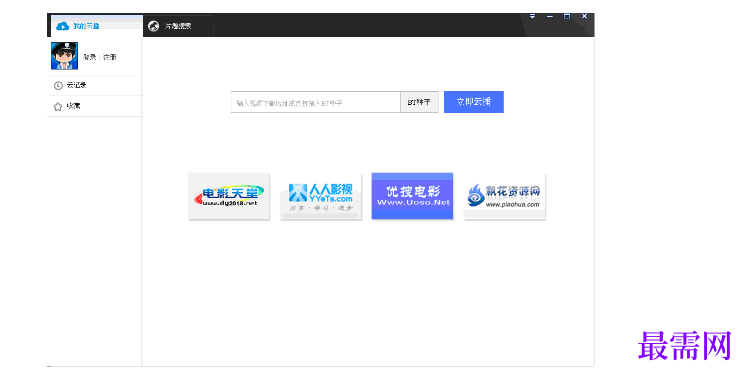Click the police cartoon user avatar

pyautogui.click(x=65, y=56)
